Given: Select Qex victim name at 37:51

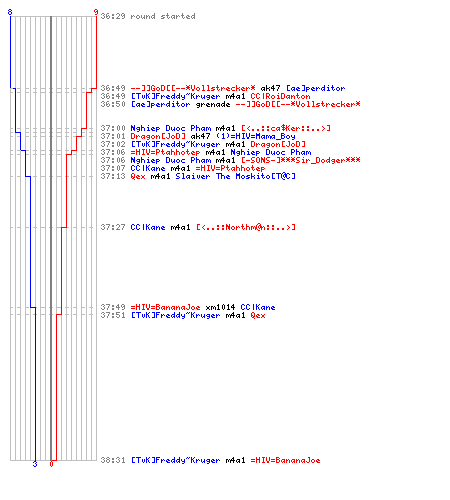Looking at the screenshot, I should click(258, 315).
